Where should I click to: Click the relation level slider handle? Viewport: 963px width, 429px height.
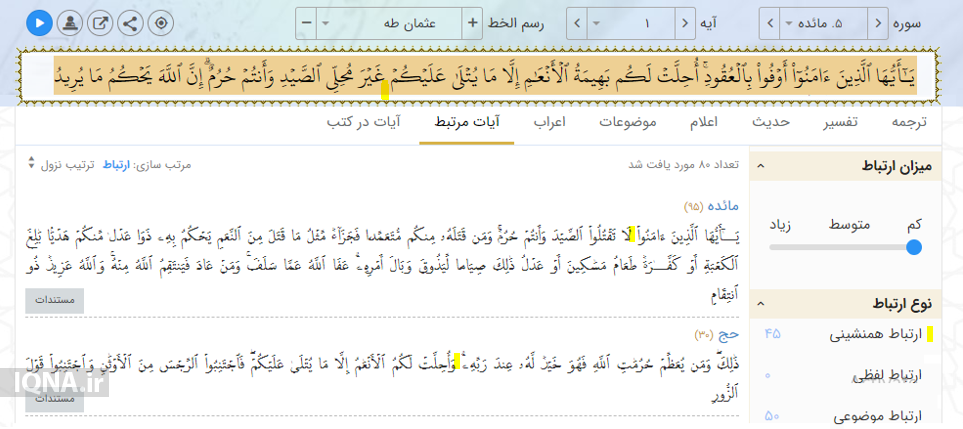913,247
